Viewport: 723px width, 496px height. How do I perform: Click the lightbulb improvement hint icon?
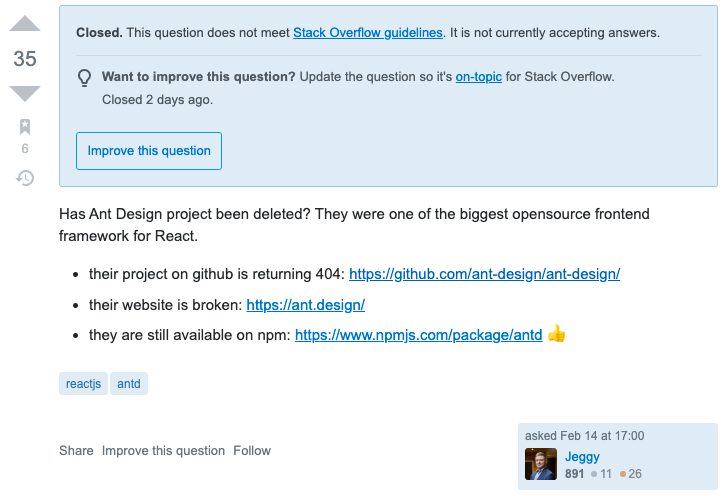85,78
